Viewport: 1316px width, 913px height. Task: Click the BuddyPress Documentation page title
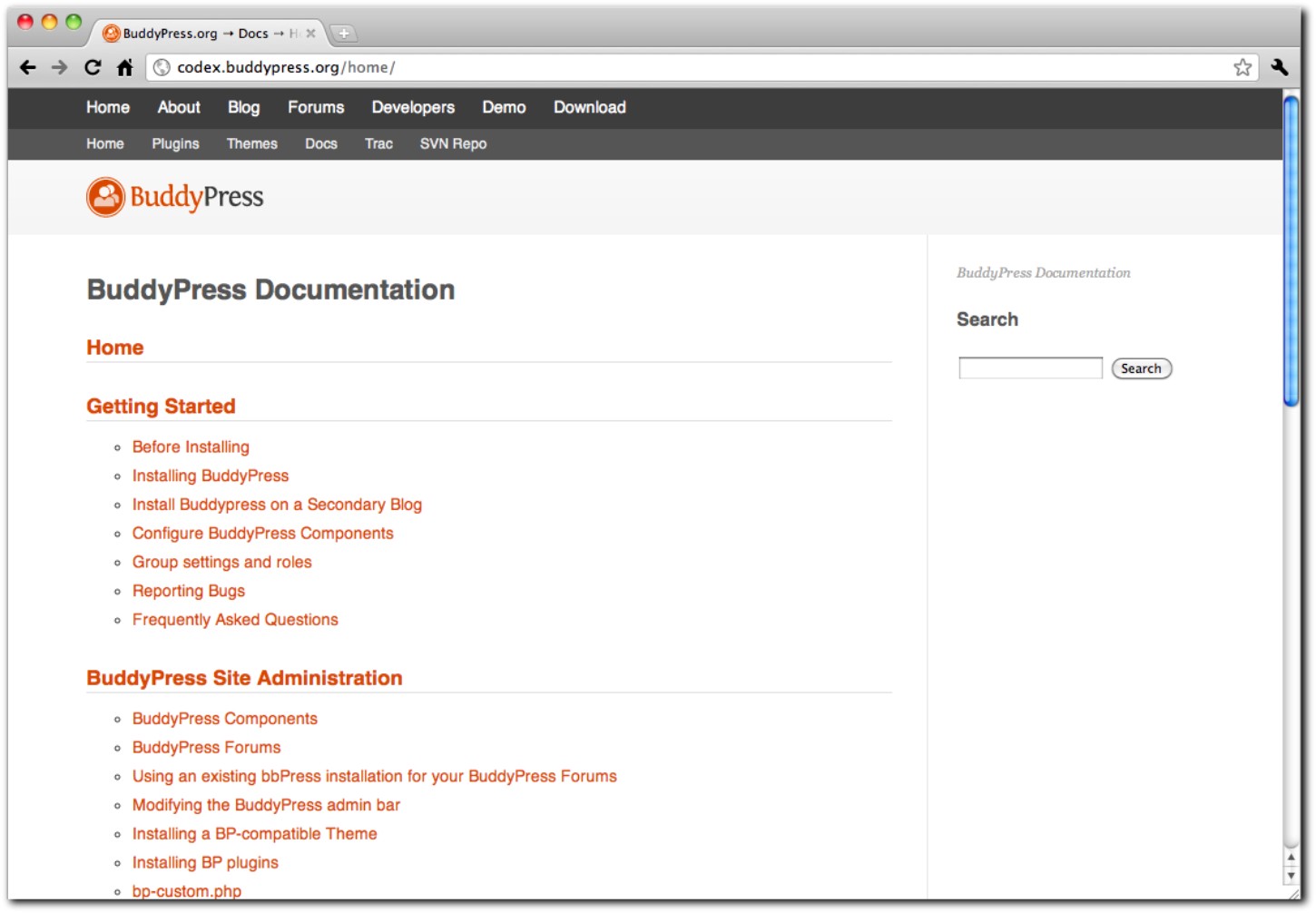(270, 290)
